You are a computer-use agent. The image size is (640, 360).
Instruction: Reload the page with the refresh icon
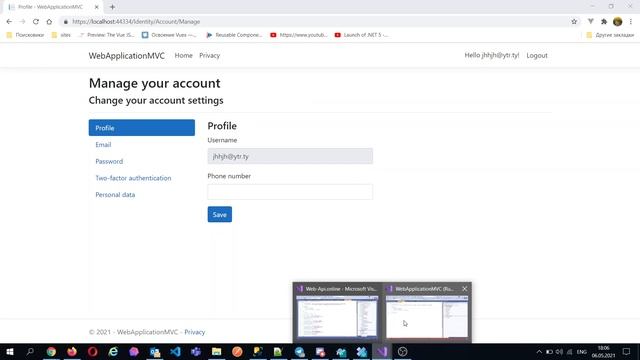coord(36,22)
